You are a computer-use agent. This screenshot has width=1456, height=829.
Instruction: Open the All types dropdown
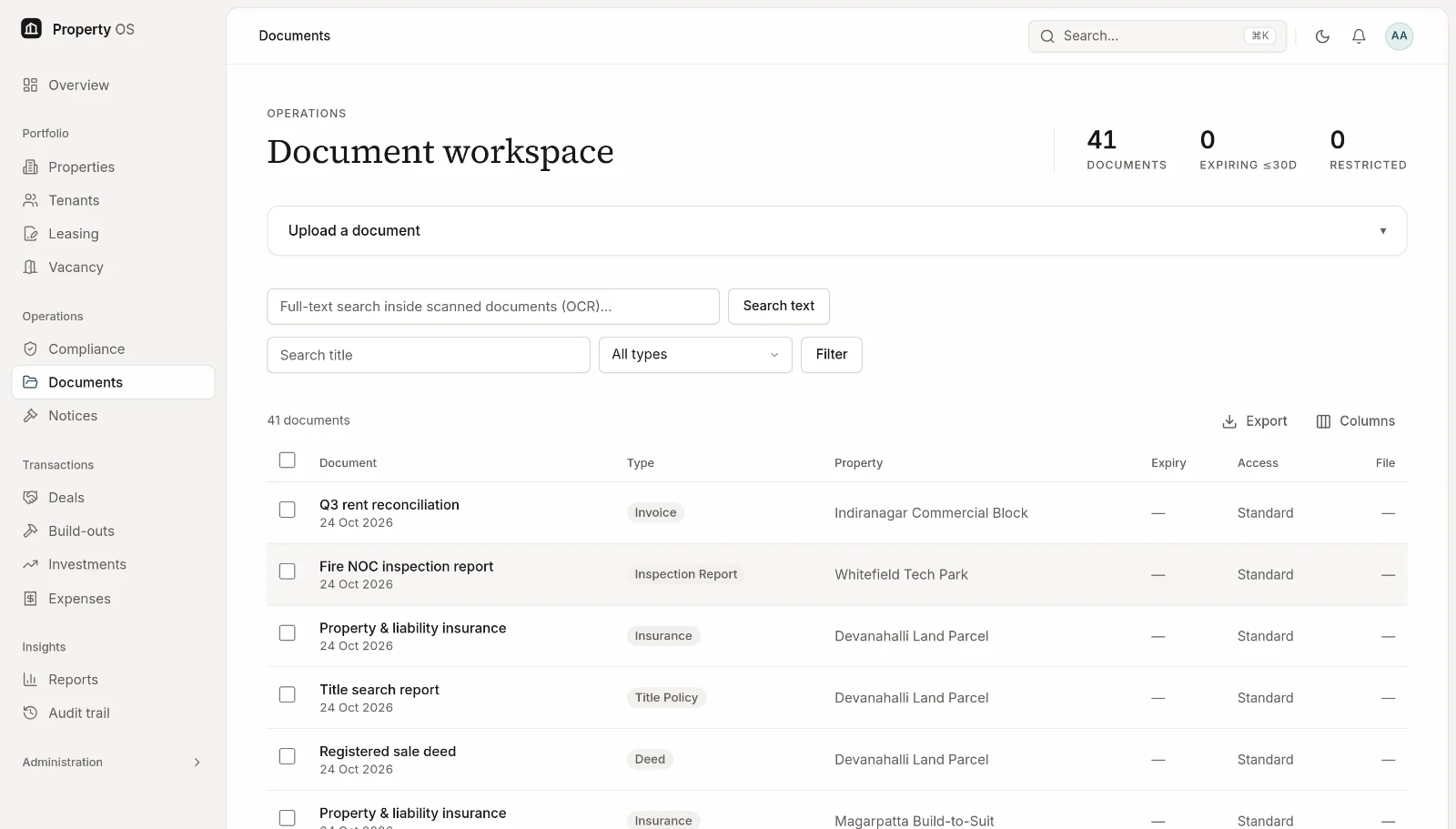695,355
